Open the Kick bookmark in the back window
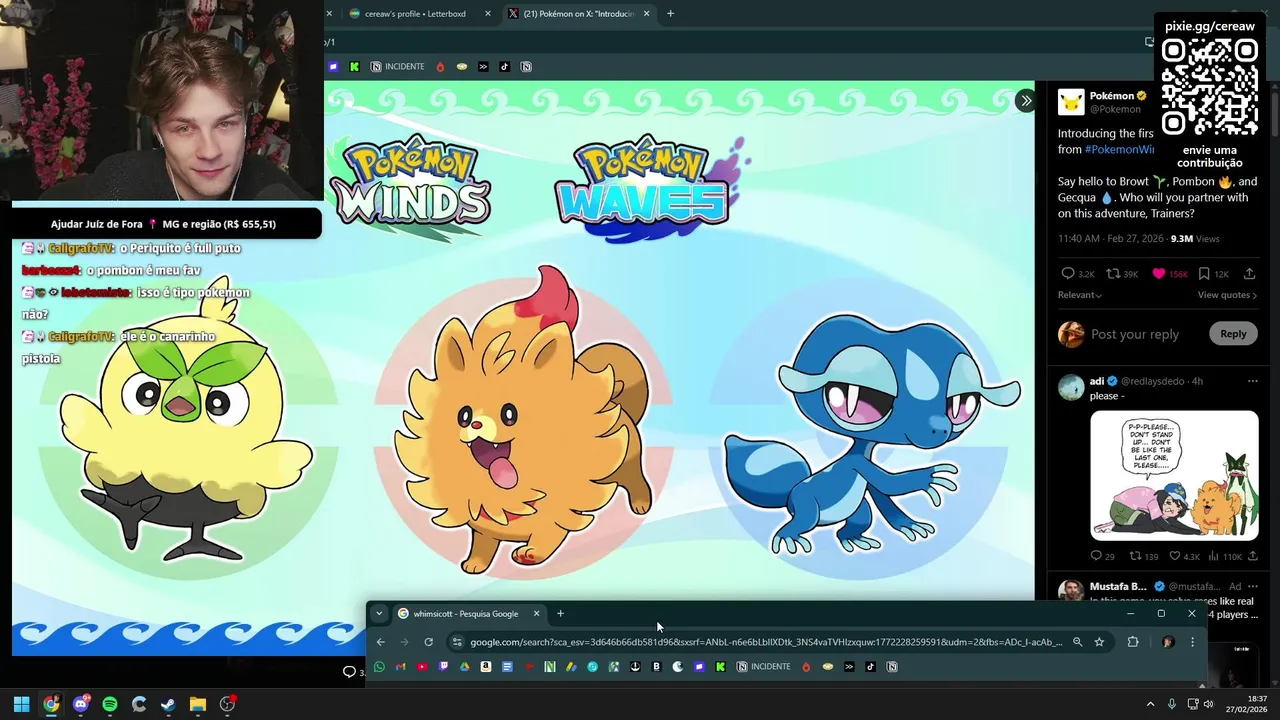The width and height of the screenshot is (1280, 720). pyautogui.click(x=354, y=67)
